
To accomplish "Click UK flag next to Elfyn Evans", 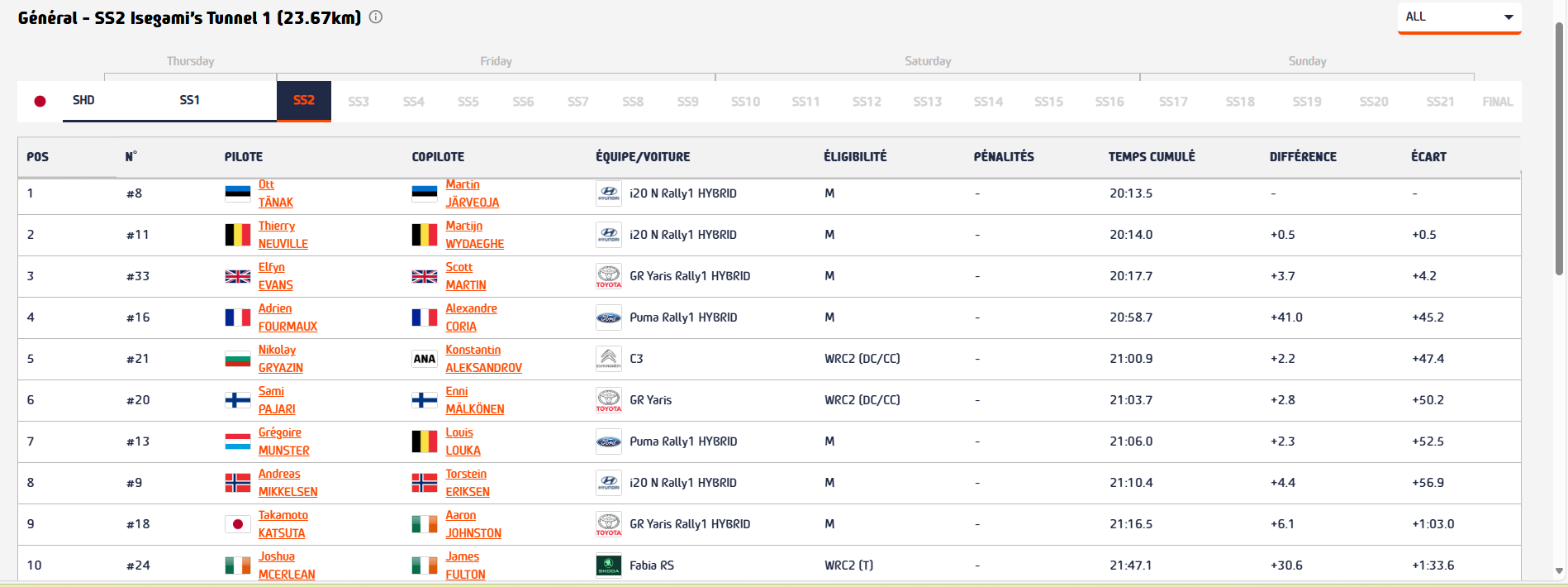I will pyautogui.click(x=238, y=276).
